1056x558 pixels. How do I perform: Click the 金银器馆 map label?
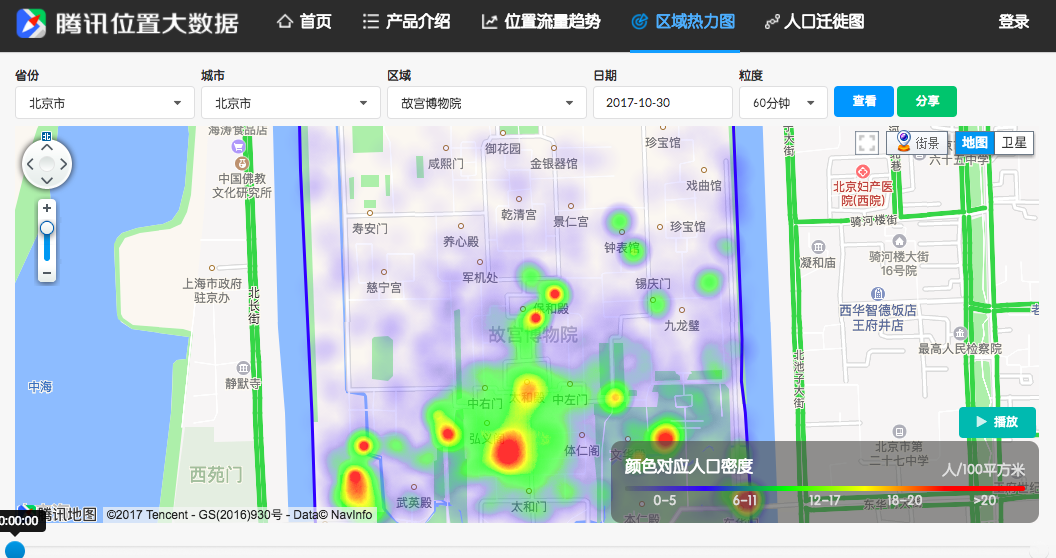554,164
